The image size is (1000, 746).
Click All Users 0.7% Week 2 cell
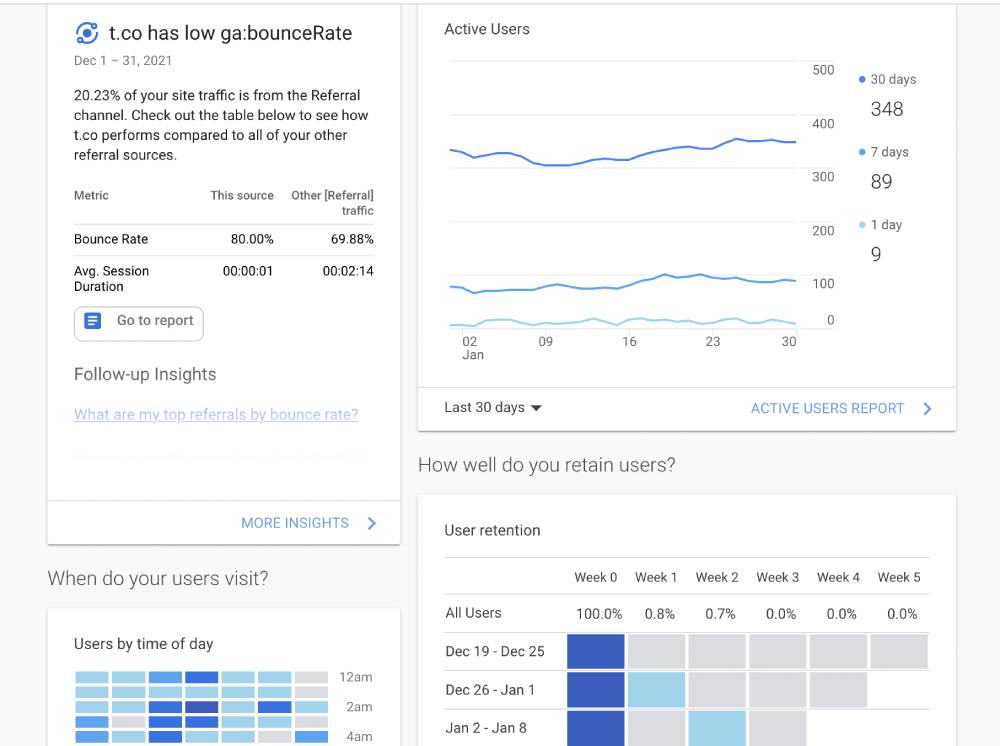tap(720, 613)
